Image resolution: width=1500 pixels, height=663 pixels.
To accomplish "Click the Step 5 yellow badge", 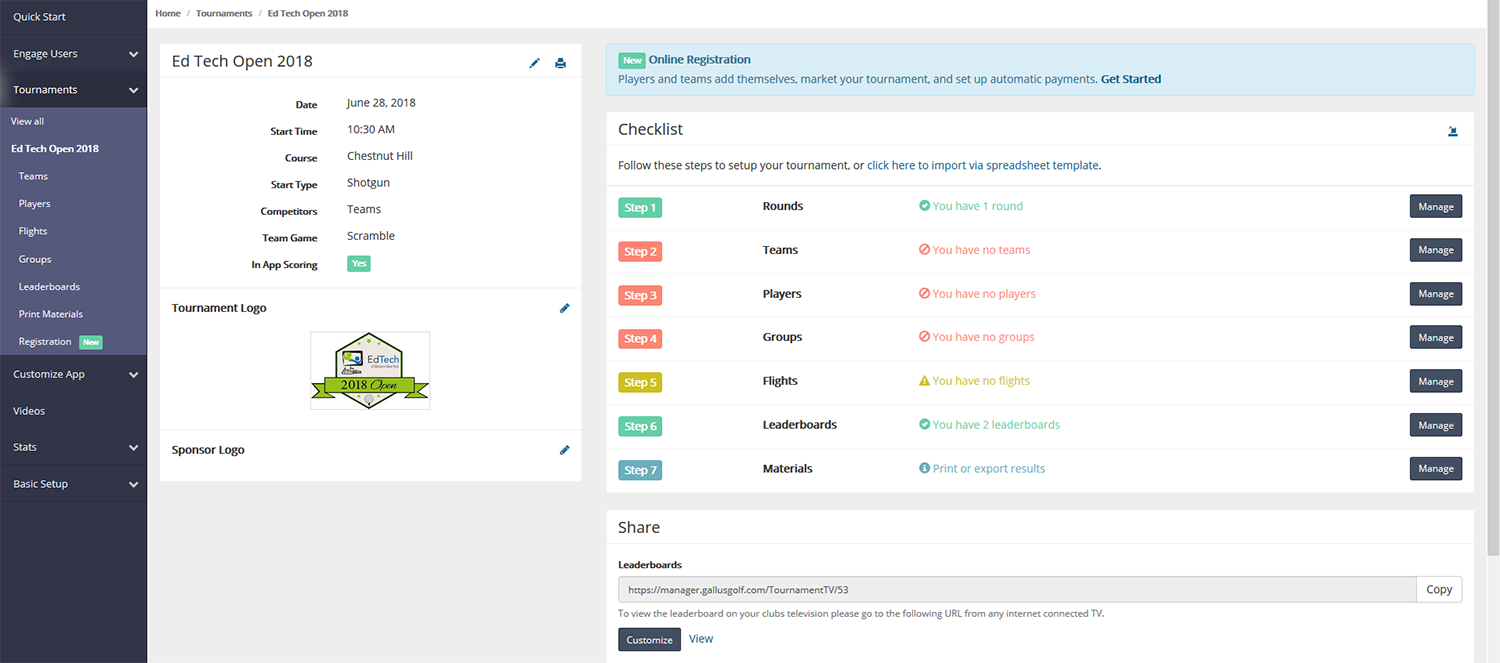I will tap(640, 382).
